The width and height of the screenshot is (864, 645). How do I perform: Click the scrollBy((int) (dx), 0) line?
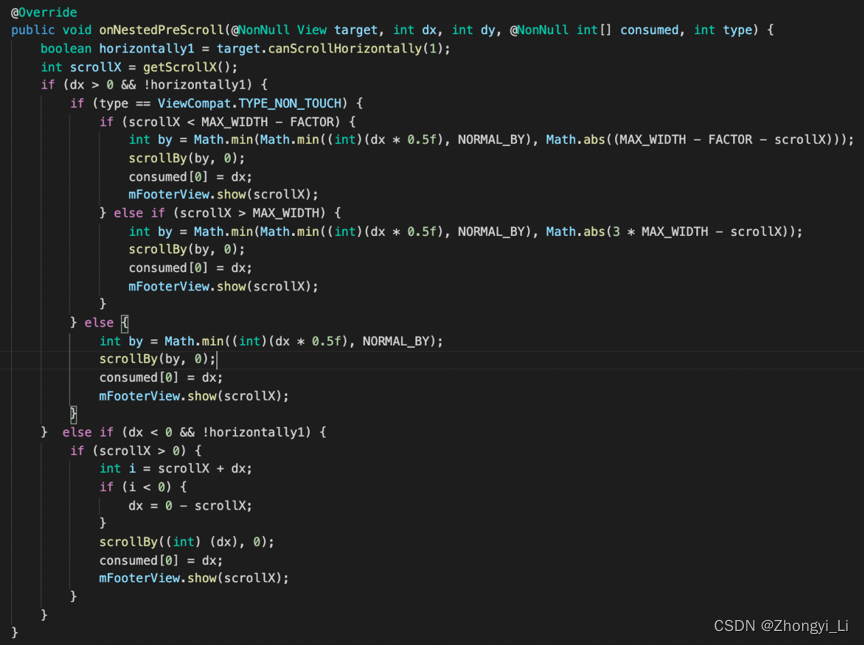(187, 542)
